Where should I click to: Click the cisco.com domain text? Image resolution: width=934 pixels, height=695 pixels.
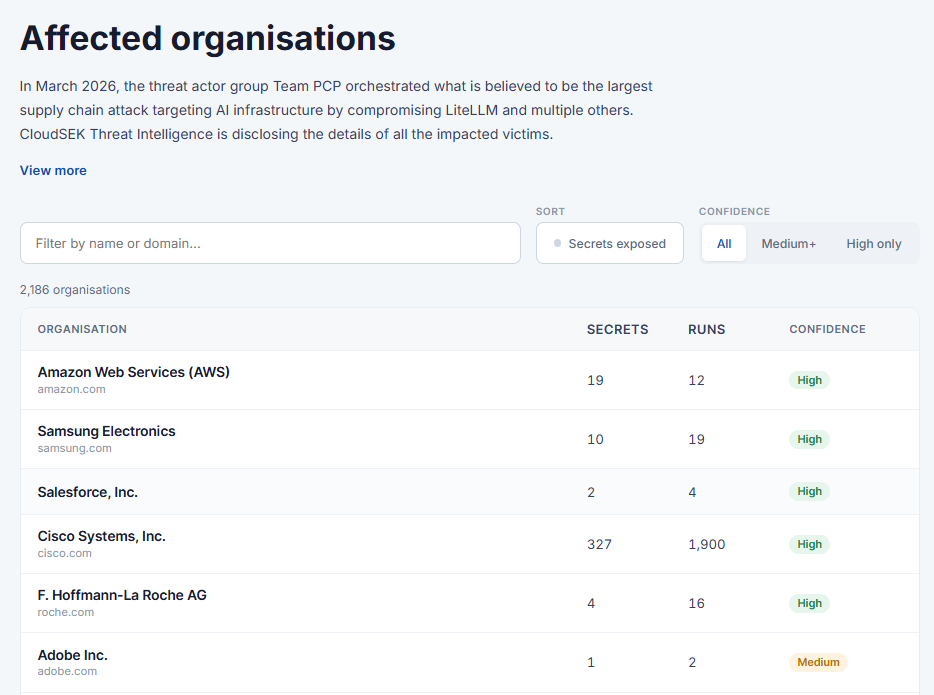coord(64,553)
